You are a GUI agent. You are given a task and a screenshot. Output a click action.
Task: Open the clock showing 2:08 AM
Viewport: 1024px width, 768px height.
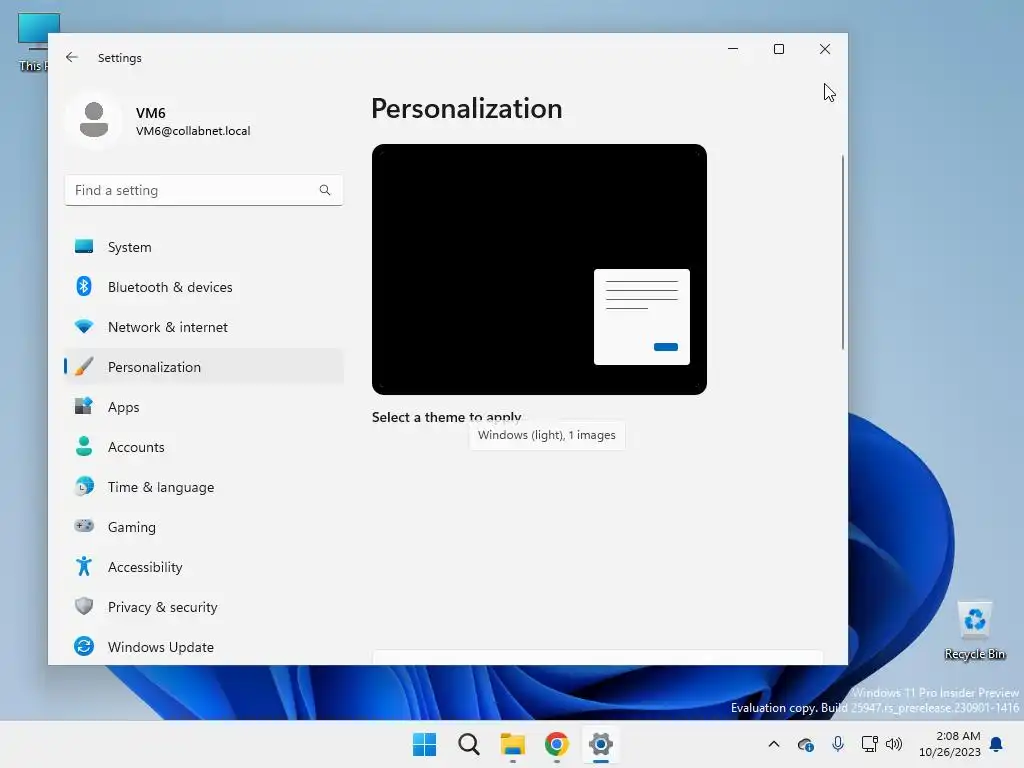[950, 744]
